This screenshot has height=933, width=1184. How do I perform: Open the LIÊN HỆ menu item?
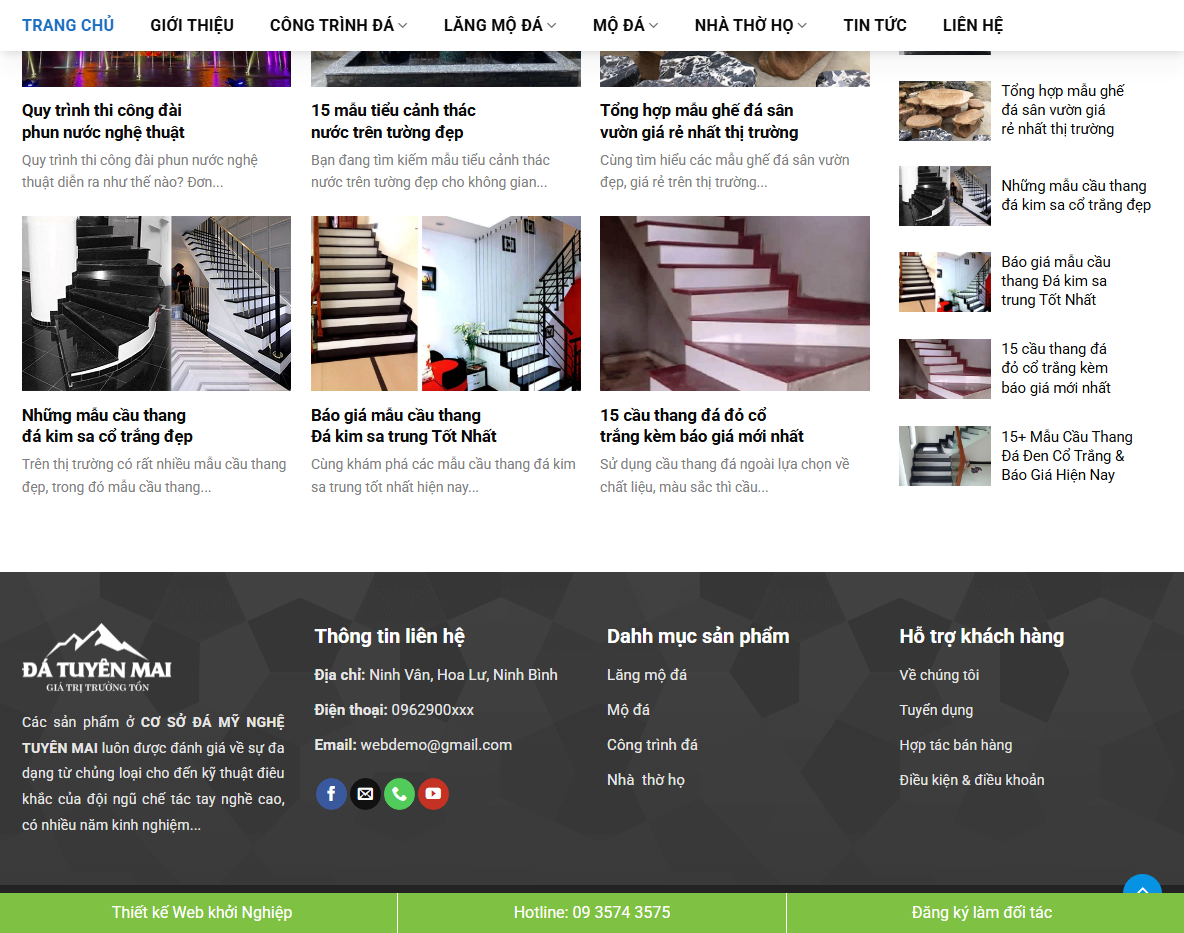(972, 25)
